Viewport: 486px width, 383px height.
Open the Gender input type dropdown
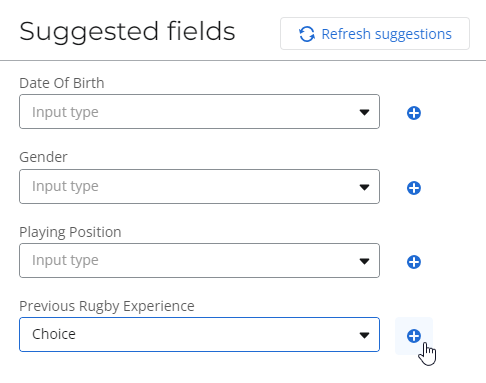click(x=199, y=186)
